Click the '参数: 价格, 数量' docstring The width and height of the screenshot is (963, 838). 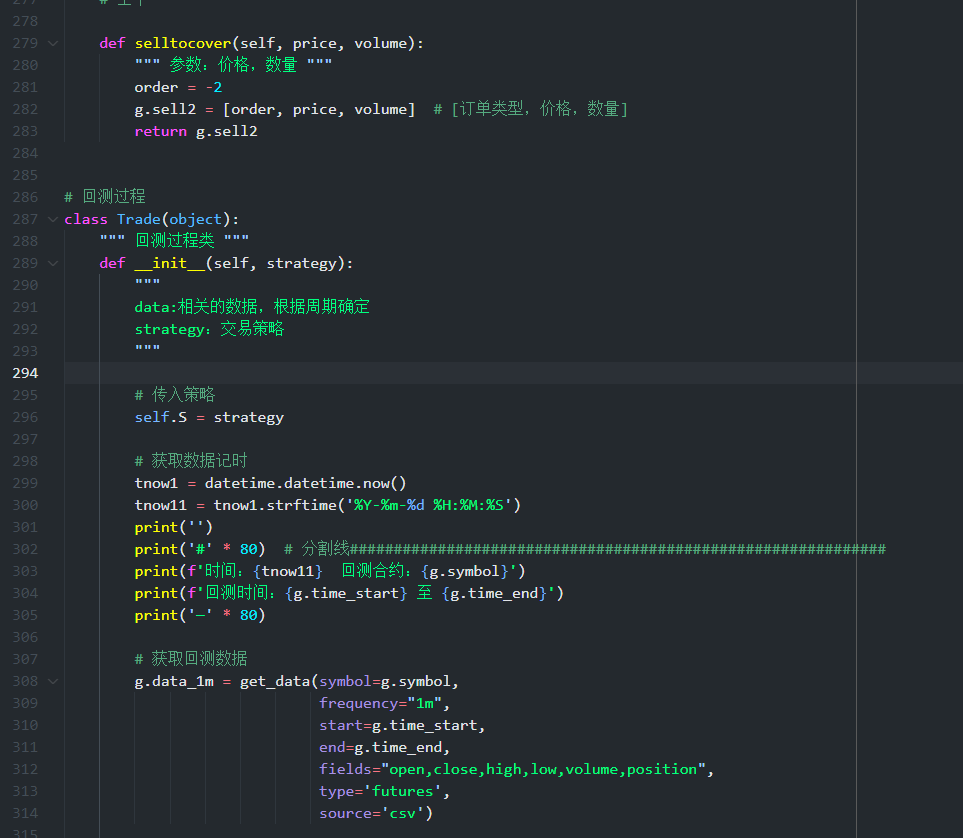point(233,65)
